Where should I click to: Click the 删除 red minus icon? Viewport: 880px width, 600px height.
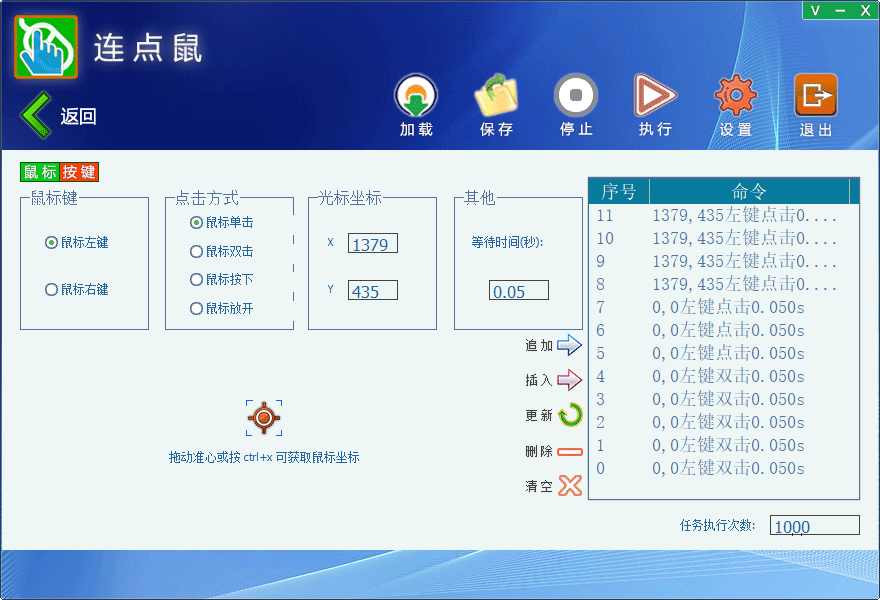click(x=570, y=451)
